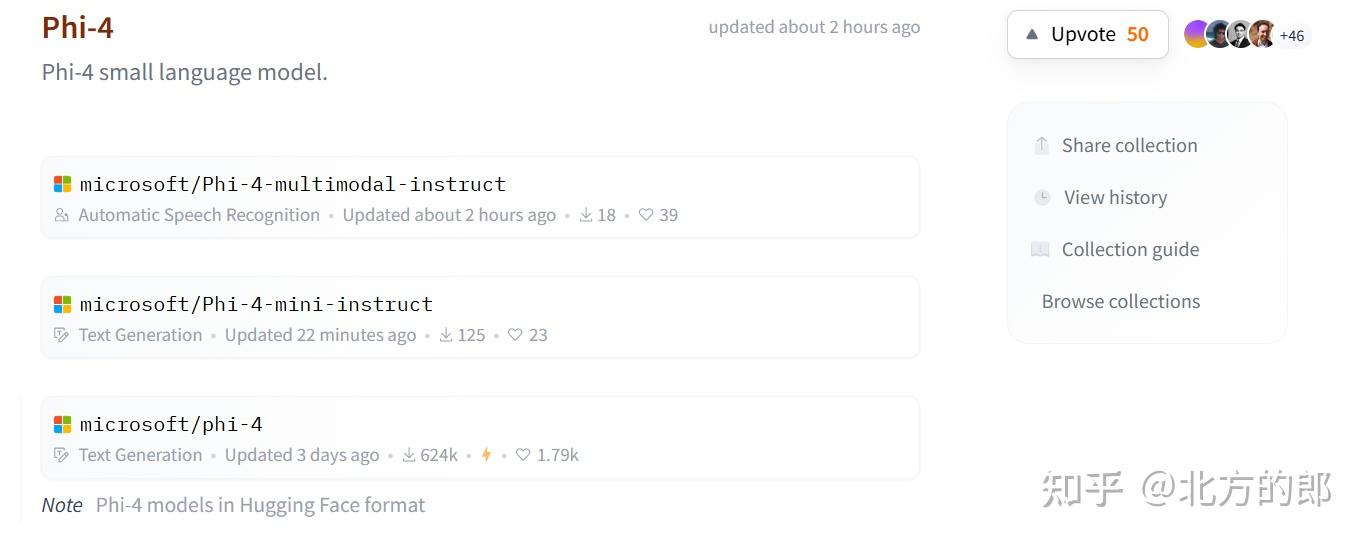Screen dimensions: 1367x544
Task: Open the microsoft/phi-4 model
Action: pyautogui.click(x=171, y=425)
